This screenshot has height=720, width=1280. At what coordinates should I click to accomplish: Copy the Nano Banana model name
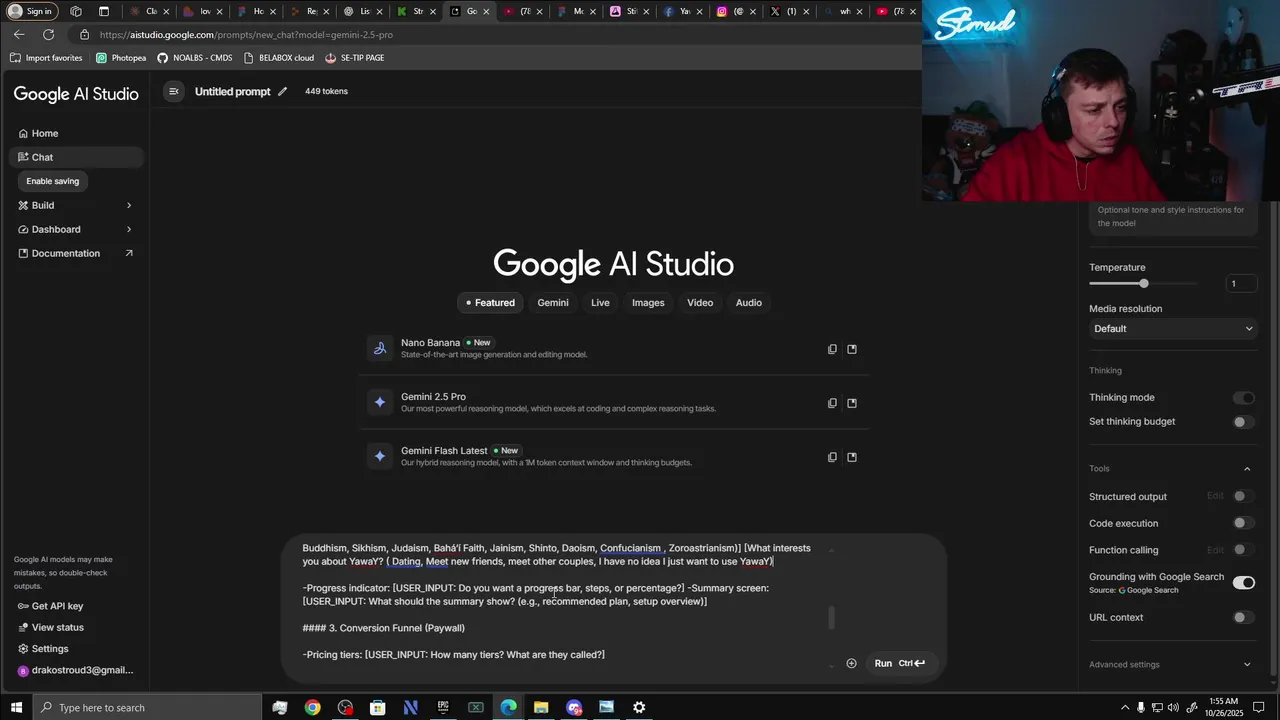[832, 349]
